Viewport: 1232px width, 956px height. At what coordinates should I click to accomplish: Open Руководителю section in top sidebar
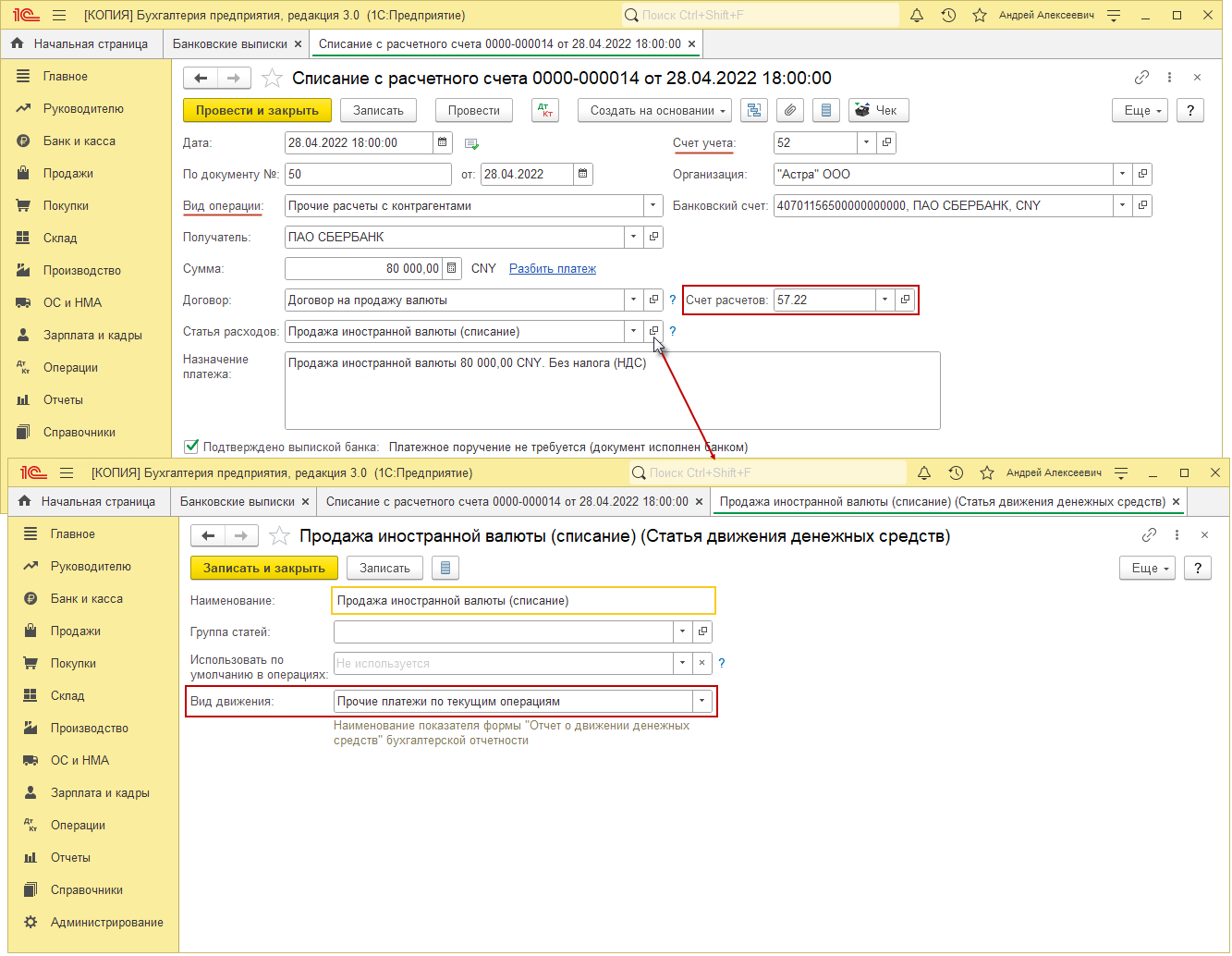coord(83,108)
